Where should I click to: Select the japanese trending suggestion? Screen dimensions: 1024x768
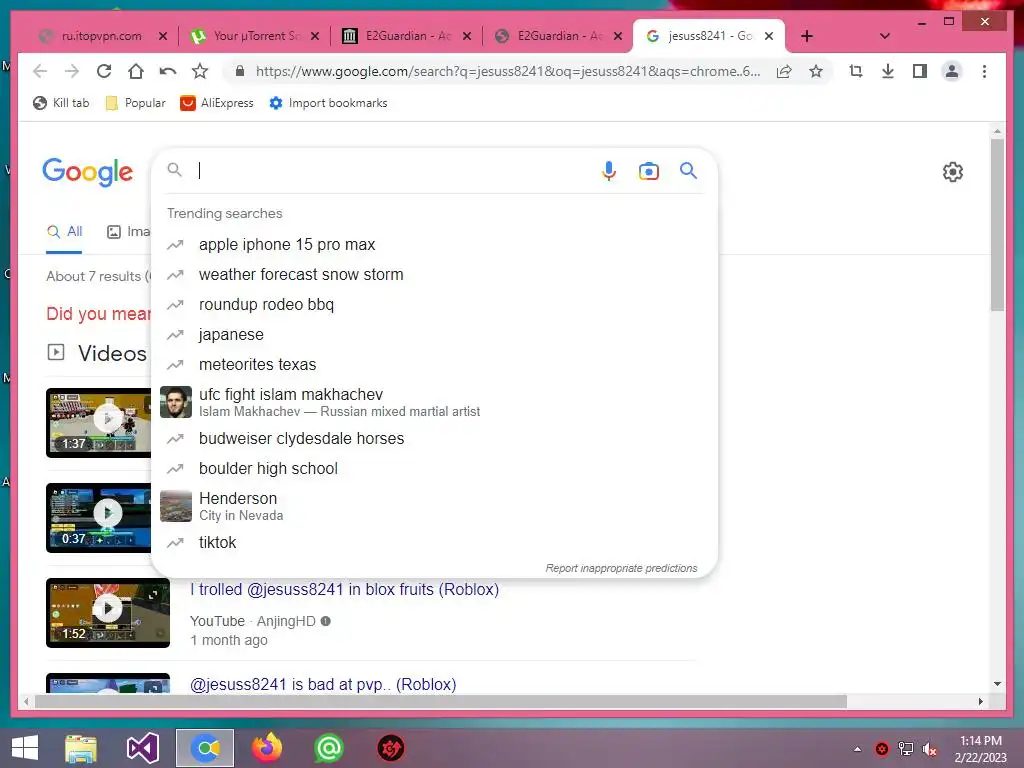click(434, 335)
